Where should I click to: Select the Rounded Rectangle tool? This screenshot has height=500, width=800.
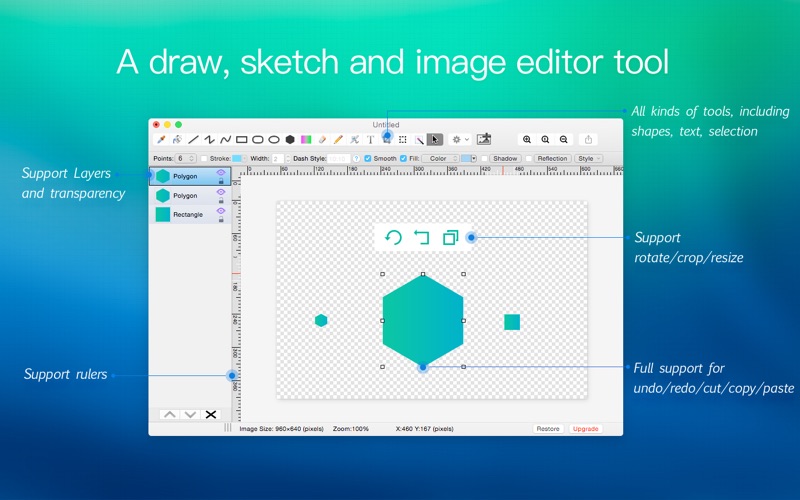[258, 139]
